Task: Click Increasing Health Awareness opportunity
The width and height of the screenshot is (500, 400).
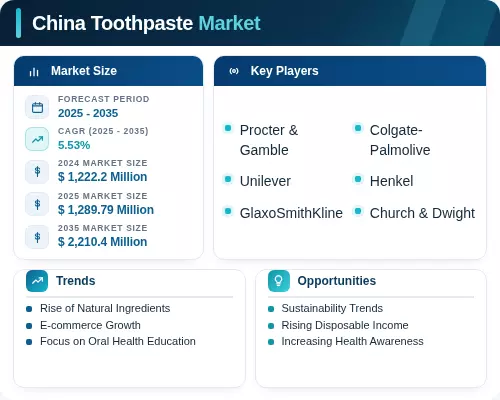Action: 352,341
